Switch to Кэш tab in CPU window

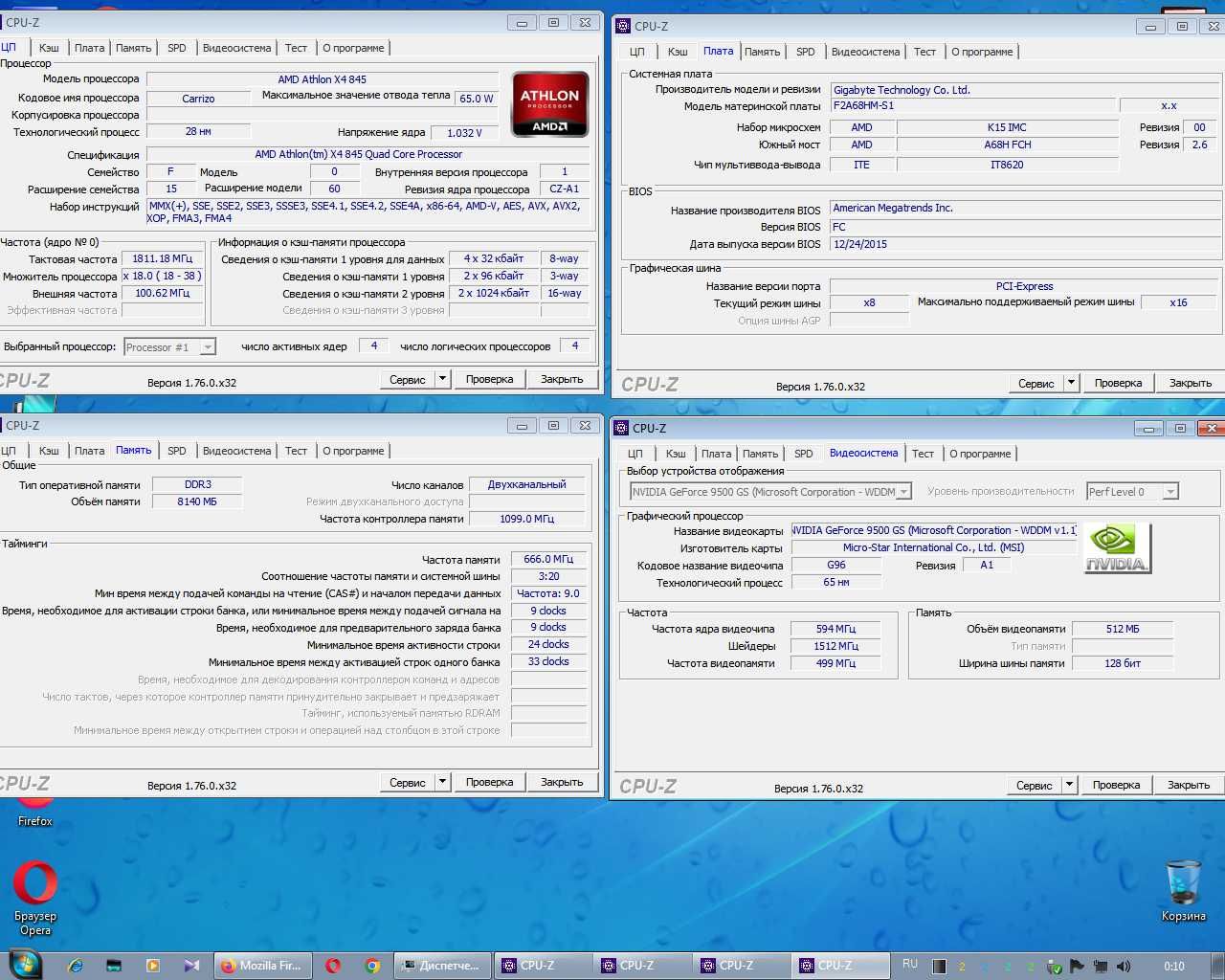[49, 48]
